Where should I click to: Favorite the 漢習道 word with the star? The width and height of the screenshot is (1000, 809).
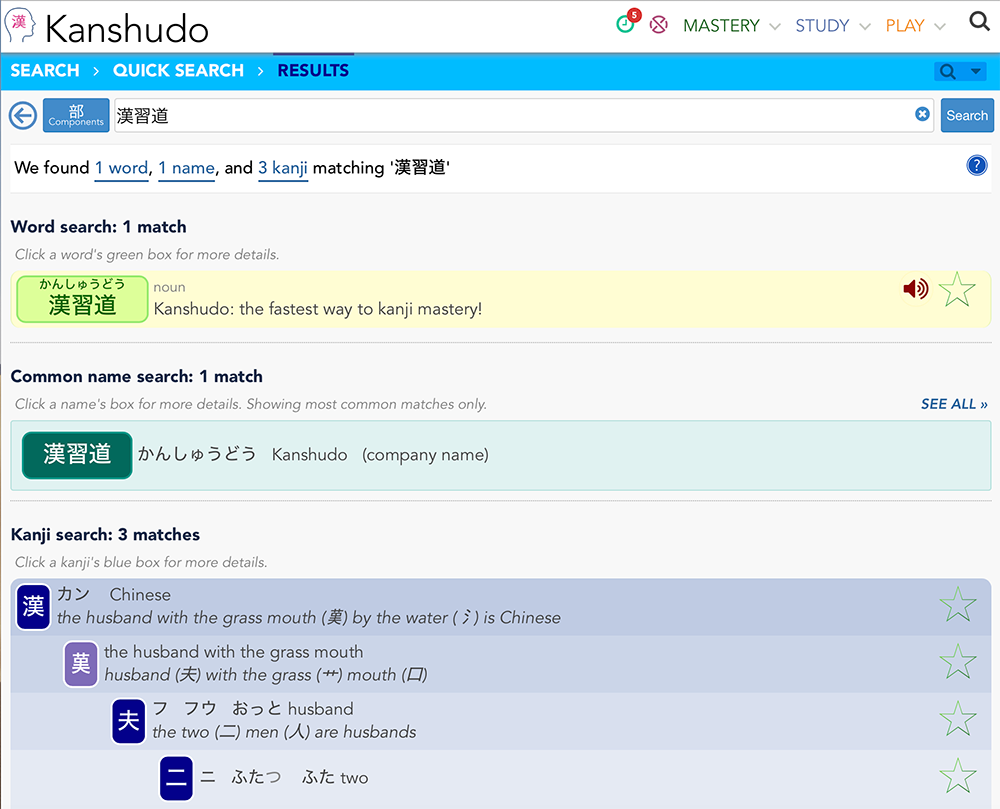click(x=957, y=289)
